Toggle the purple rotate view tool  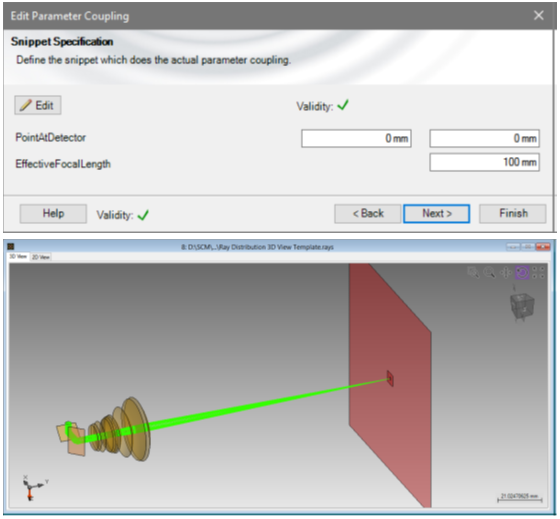[x=522, y=273]
